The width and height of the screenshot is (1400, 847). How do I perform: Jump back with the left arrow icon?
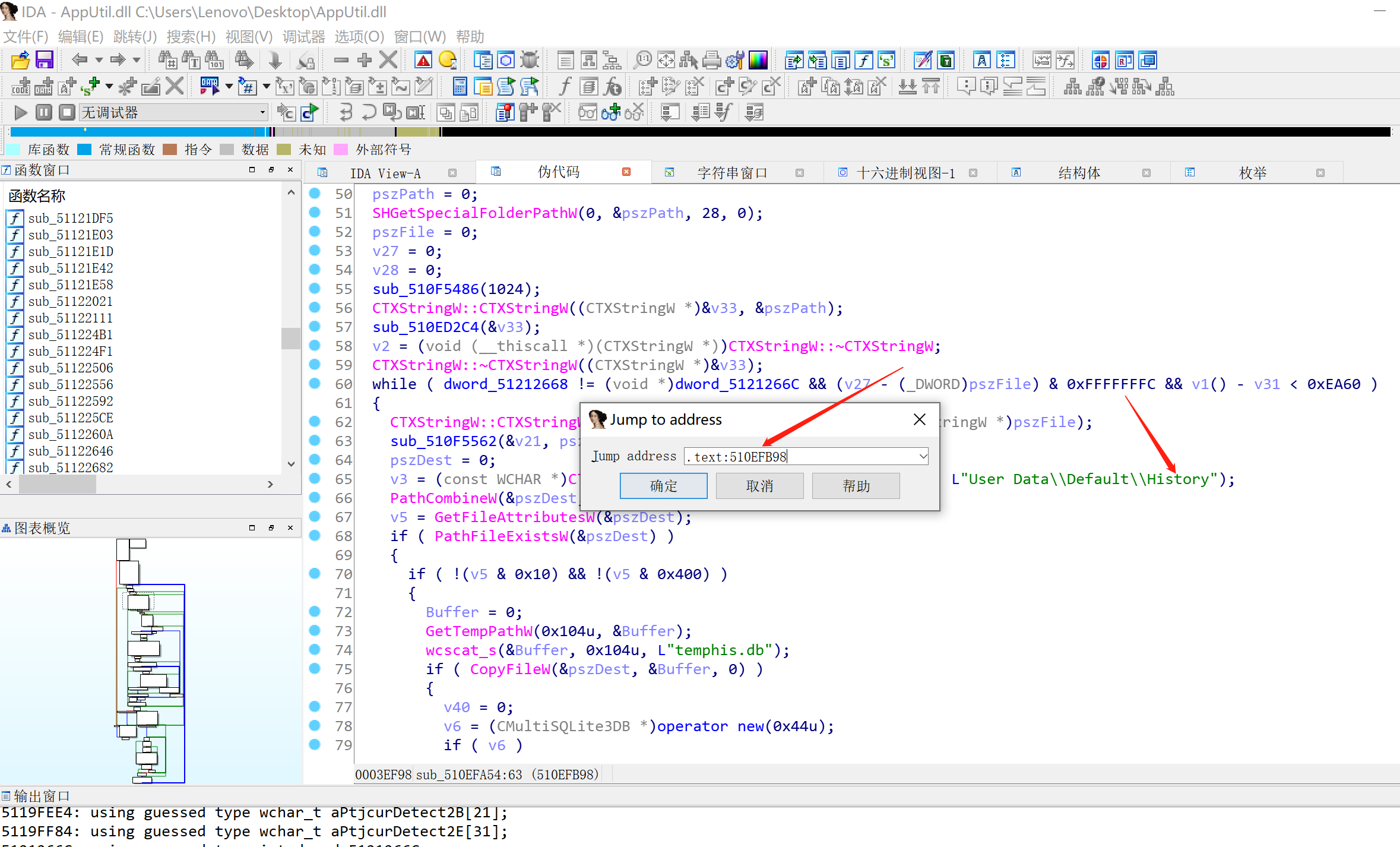point(80,59)
